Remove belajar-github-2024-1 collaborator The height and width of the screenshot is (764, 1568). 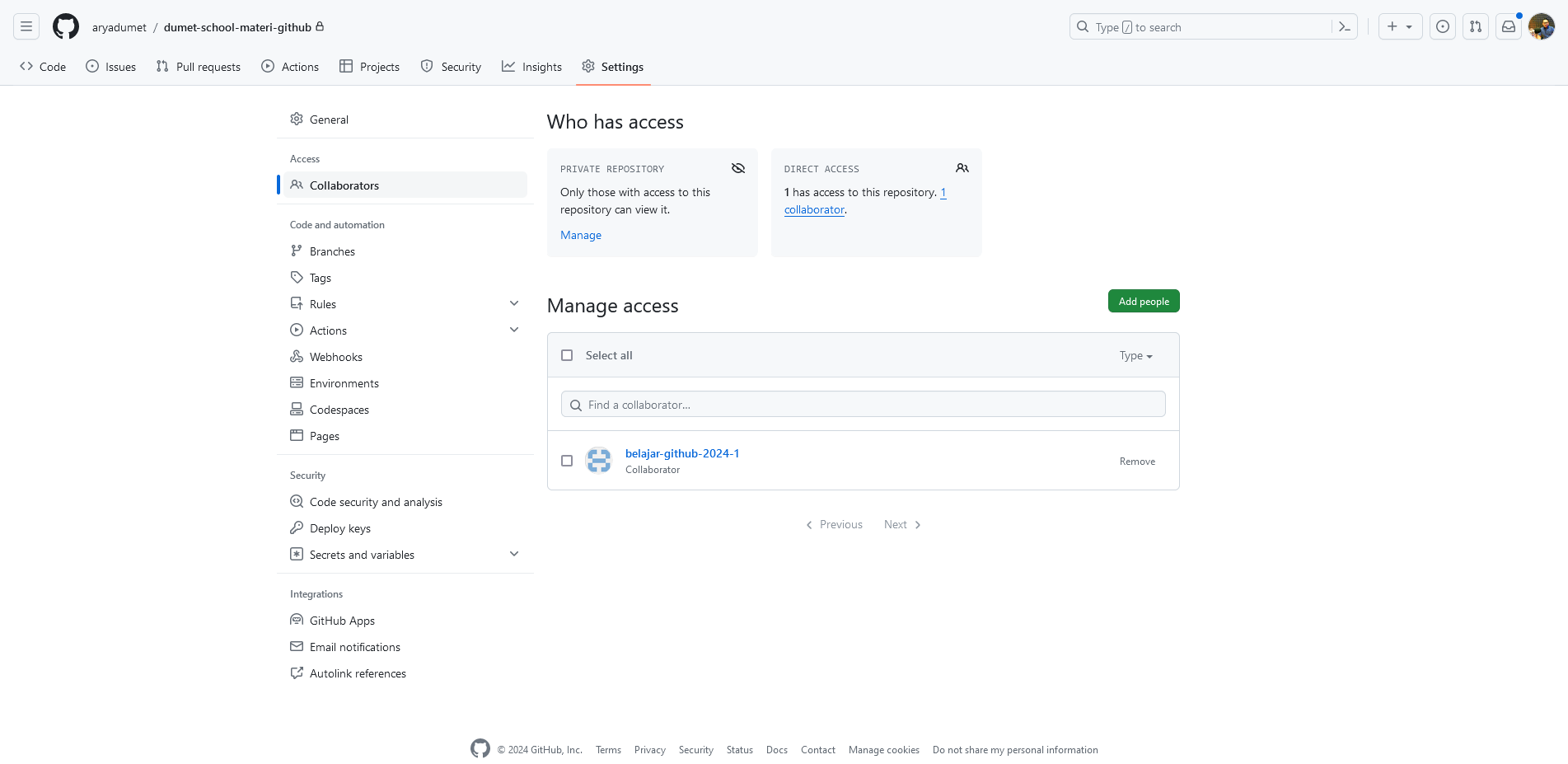point(1137,462)
